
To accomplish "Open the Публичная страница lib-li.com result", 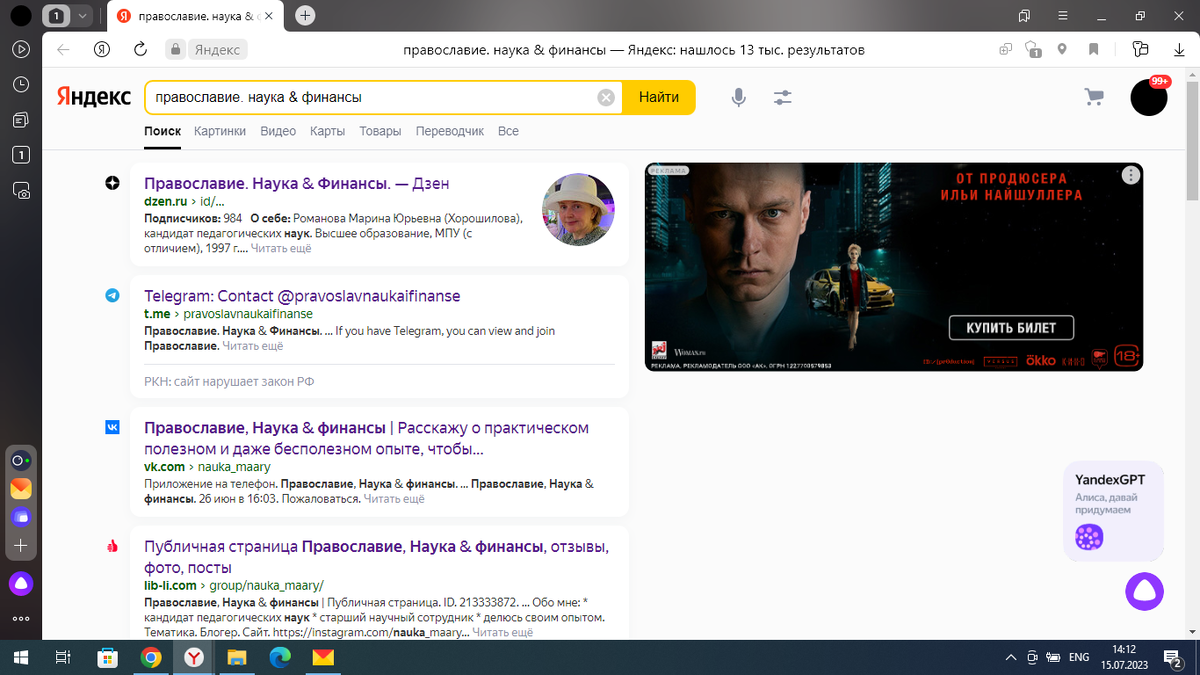I will coord(376,557).
